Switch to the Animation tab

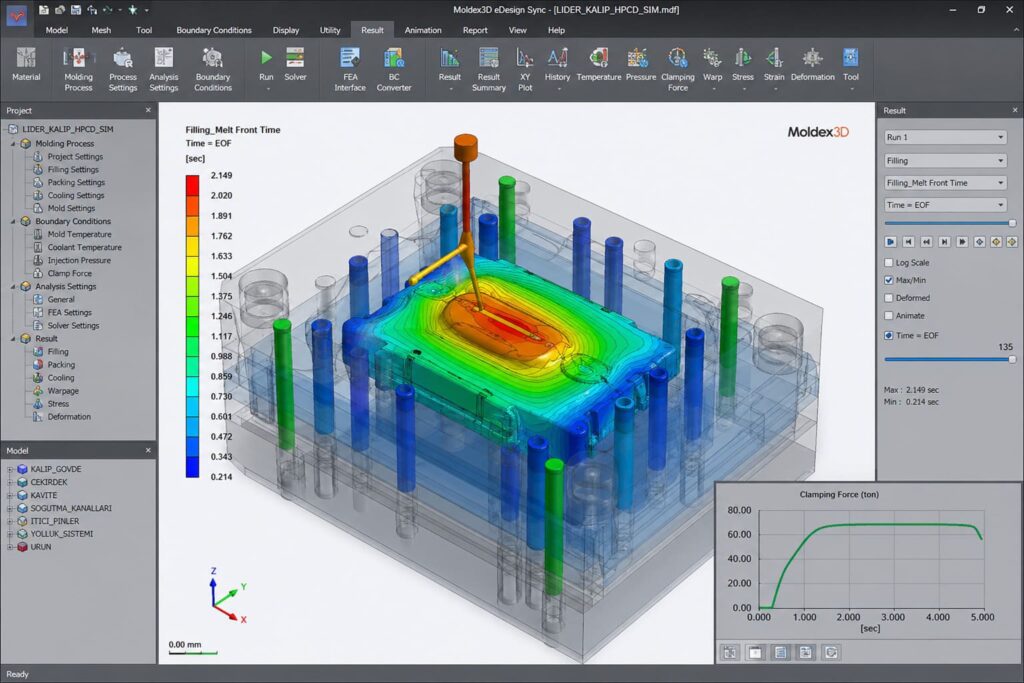[x=423, y=30]
